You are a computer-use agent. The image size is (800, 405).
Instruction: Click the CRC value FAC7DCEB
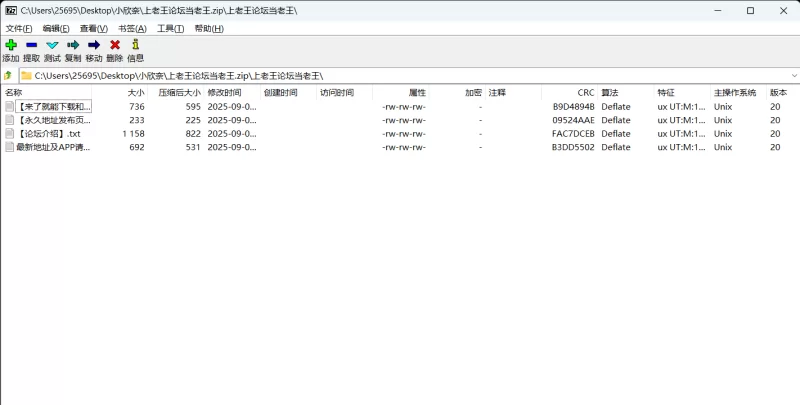click(573, 134)
